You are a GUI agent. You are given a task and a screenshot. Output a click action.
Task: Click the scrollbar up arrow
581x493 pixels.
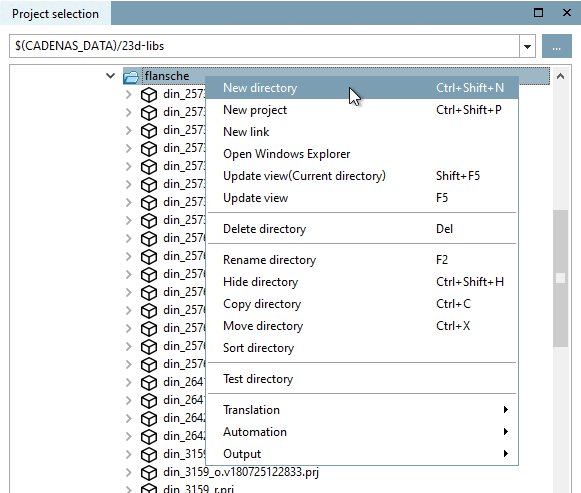[x=561, y=76]
